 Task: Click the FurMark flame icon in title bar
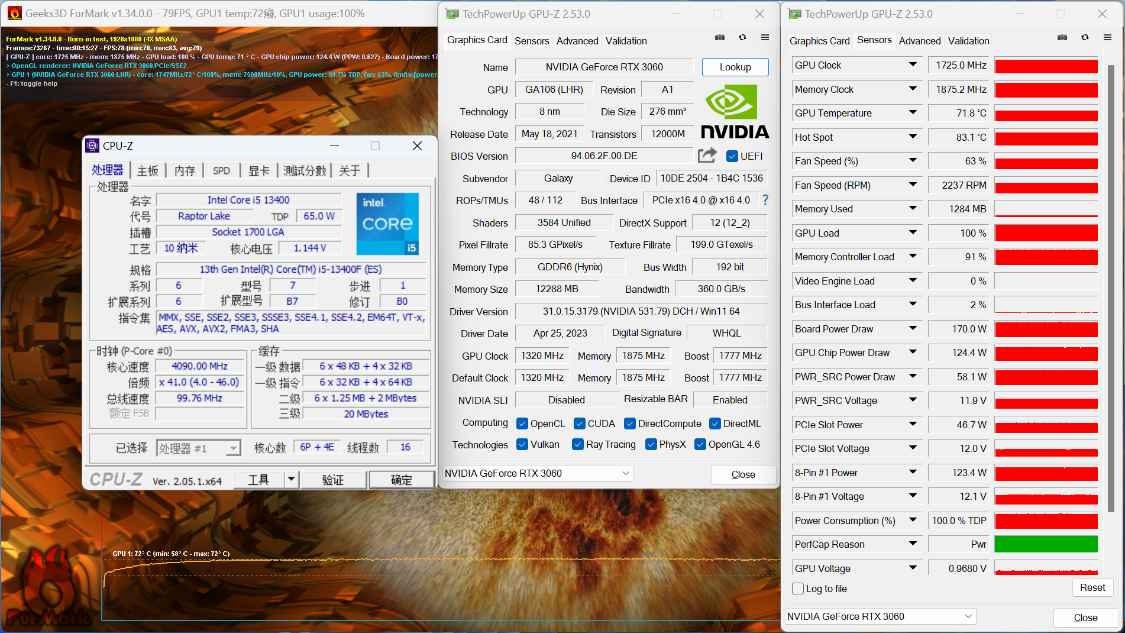click(x=14, y=13)
